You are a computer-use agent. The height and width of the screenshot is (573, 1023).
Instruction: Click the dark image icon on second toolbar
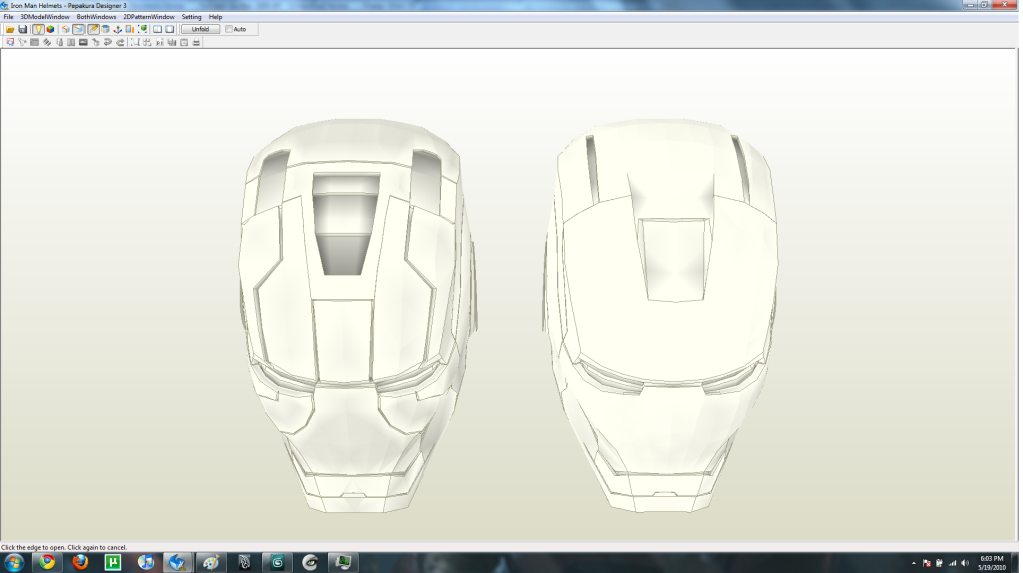pos(84,42)
